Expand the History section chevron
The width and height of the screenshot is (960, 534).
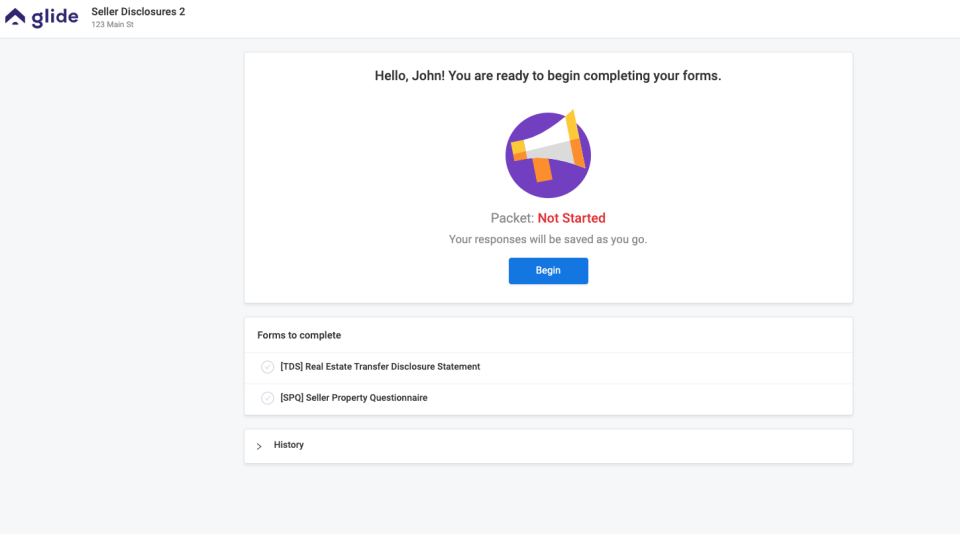click(259, 446)
